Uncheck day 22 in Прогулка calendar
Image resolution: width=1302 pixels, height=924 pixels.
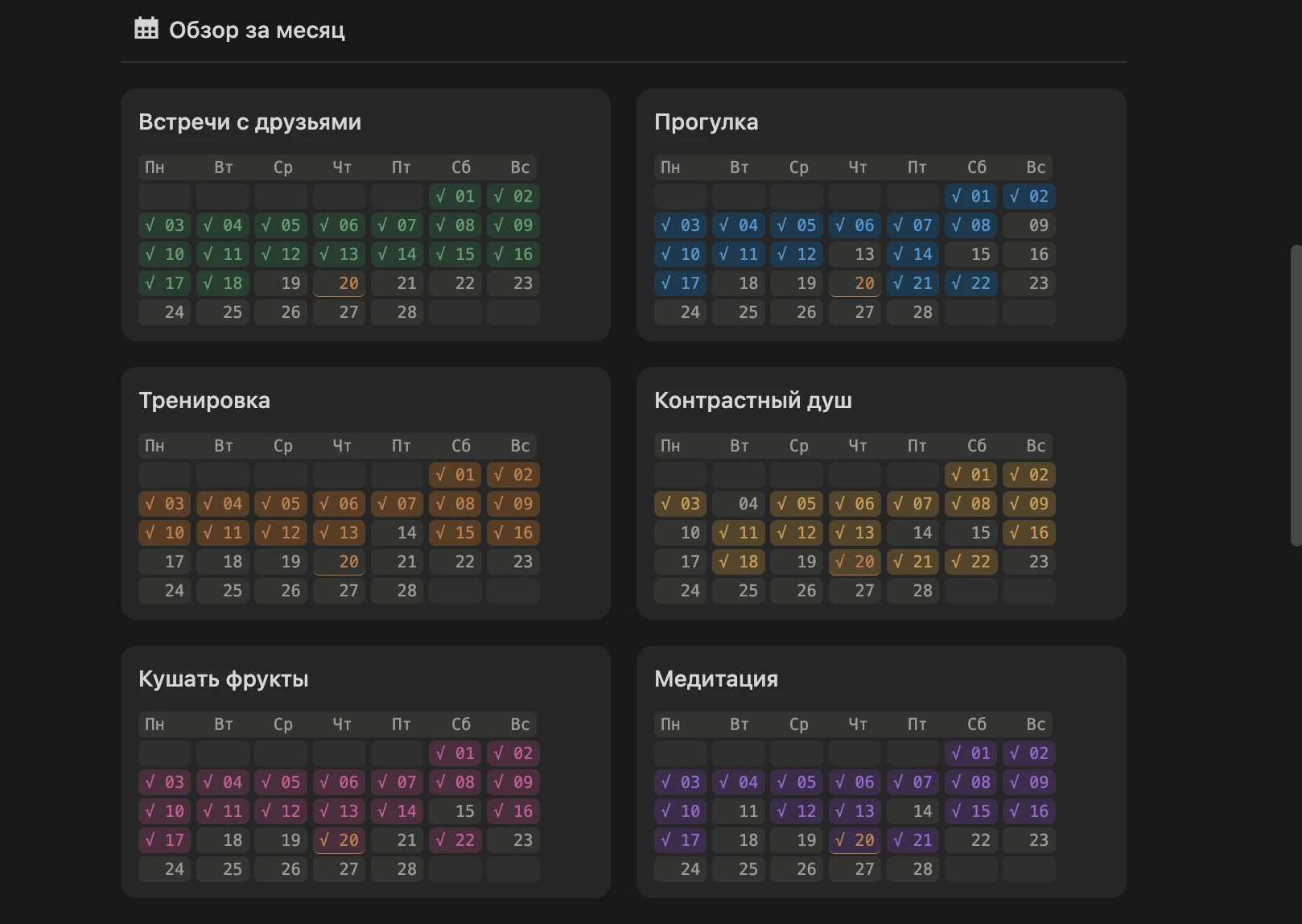pyautogui.click(x=970, y=283)
